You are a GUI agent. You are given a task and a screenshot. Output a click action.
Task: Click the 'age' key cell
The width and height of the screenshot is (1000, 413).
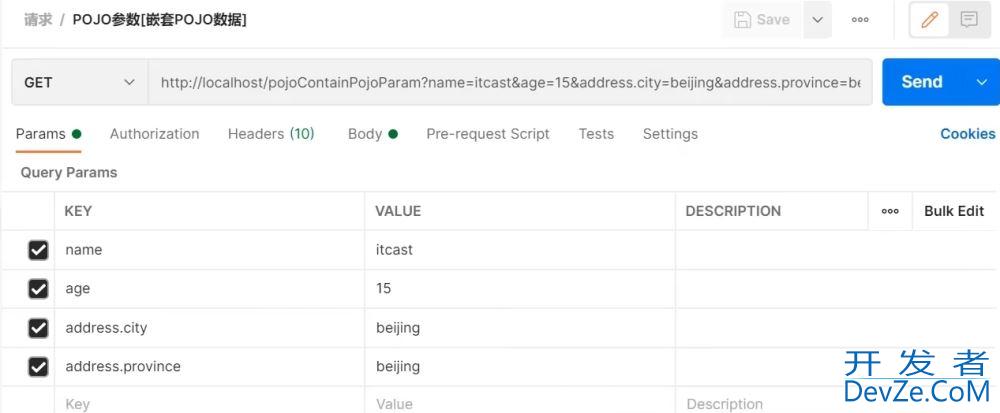click(210, 289)
